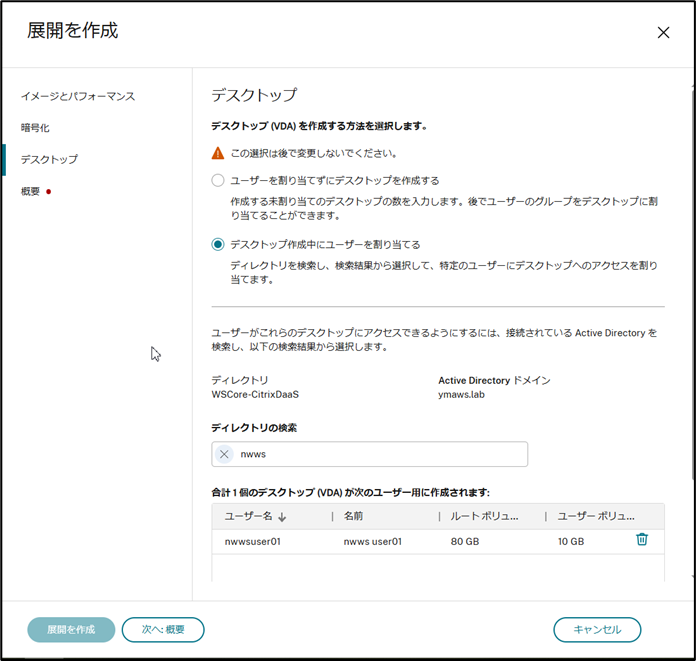Click the この選択は後で変更しないでください warning text
Screen dimensions: 696x661
(x=313, y=153)
